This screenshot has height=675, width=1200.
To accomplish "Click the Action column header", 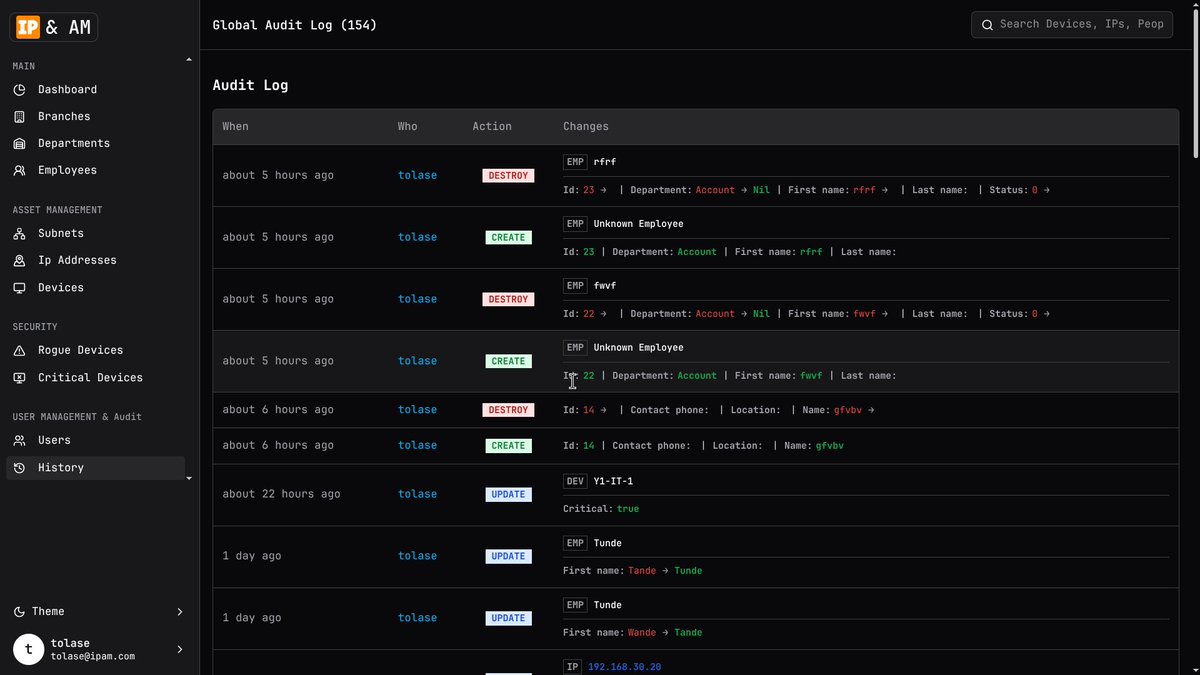I will click(x=492, y=127).
